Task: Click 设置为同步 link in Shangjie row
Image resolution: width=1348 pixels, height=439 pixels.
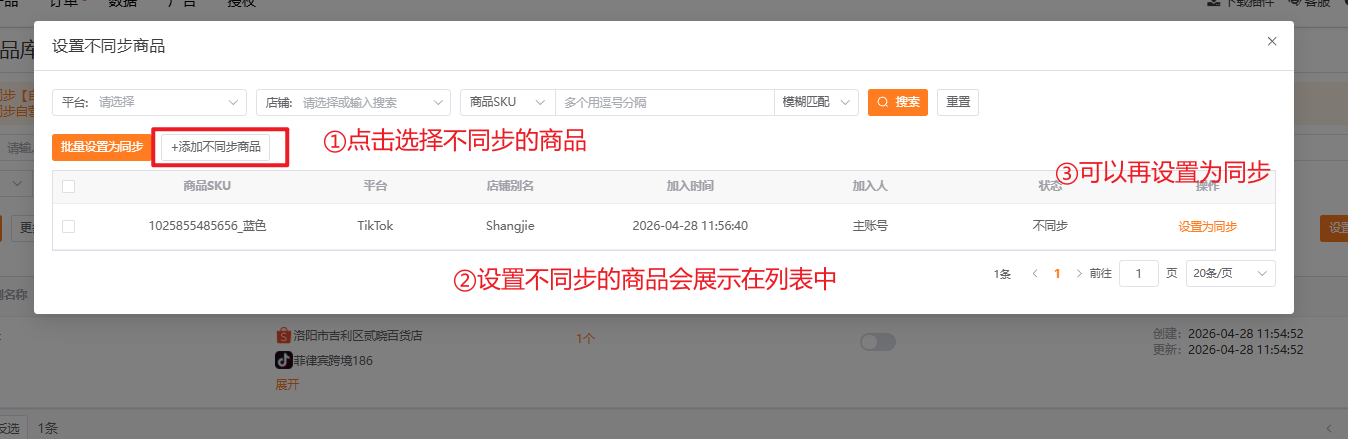Action: (x=1208, y=227)
